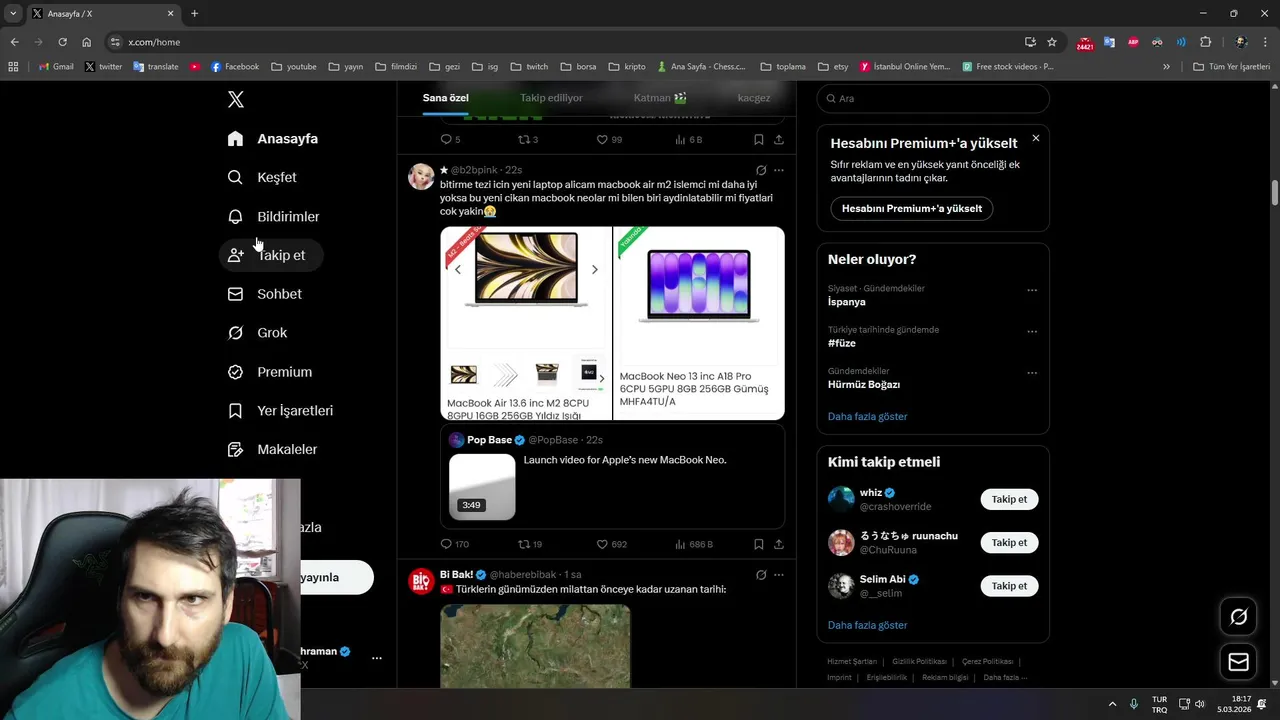The width and height of the screenshot is (1280, 720).
Task: Open the Bi Bak! map image
Action: [535, 646]
